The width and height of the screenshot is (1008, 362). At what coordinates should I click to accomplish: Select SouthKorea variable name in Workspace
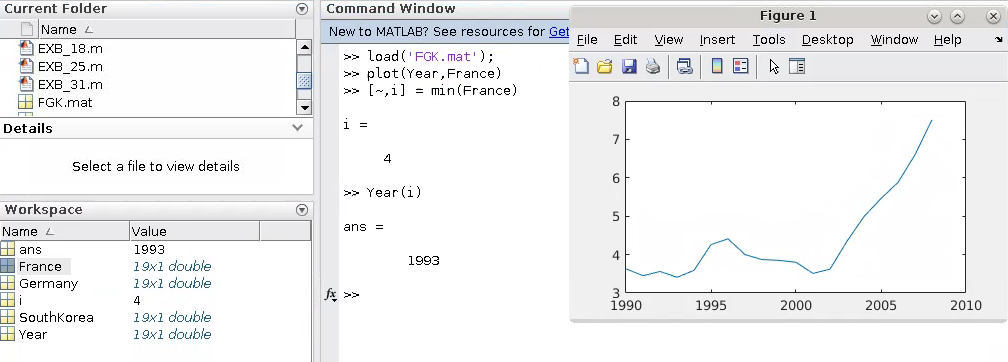click(x=56, y=317)
